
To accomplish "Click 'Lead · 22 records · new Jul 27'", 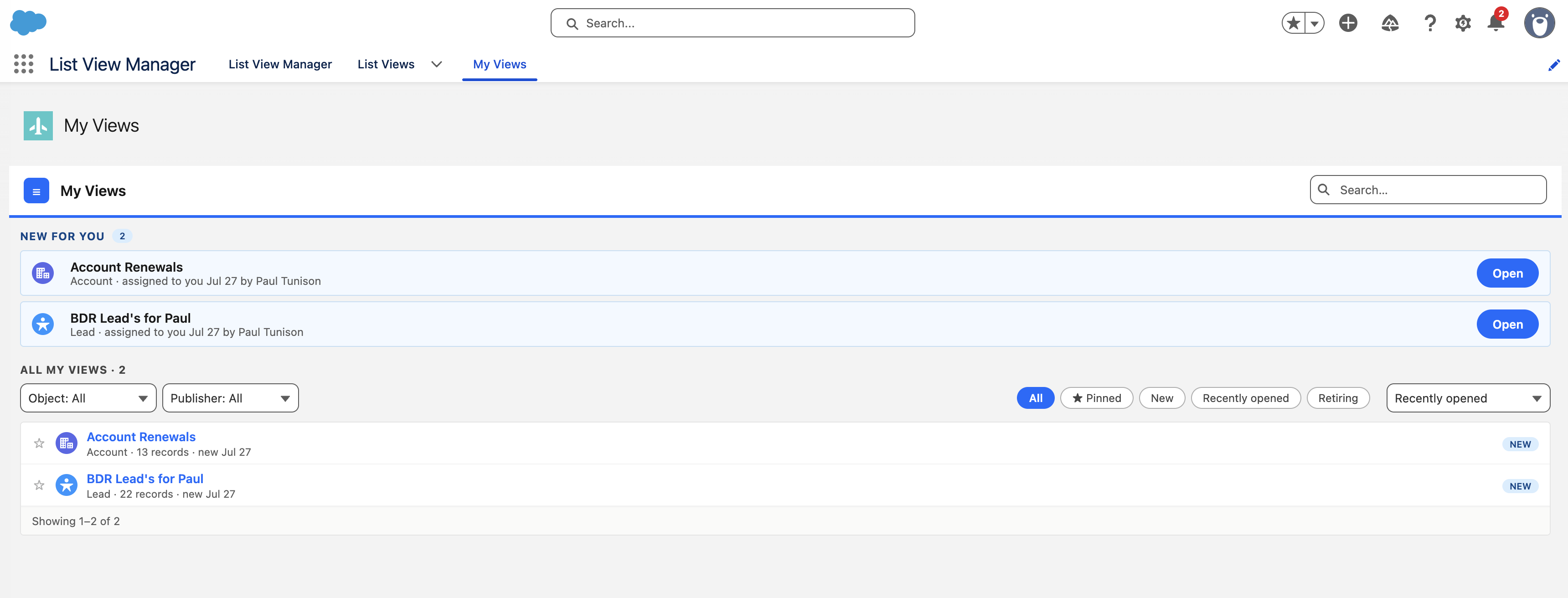I will tap(161, 494).
